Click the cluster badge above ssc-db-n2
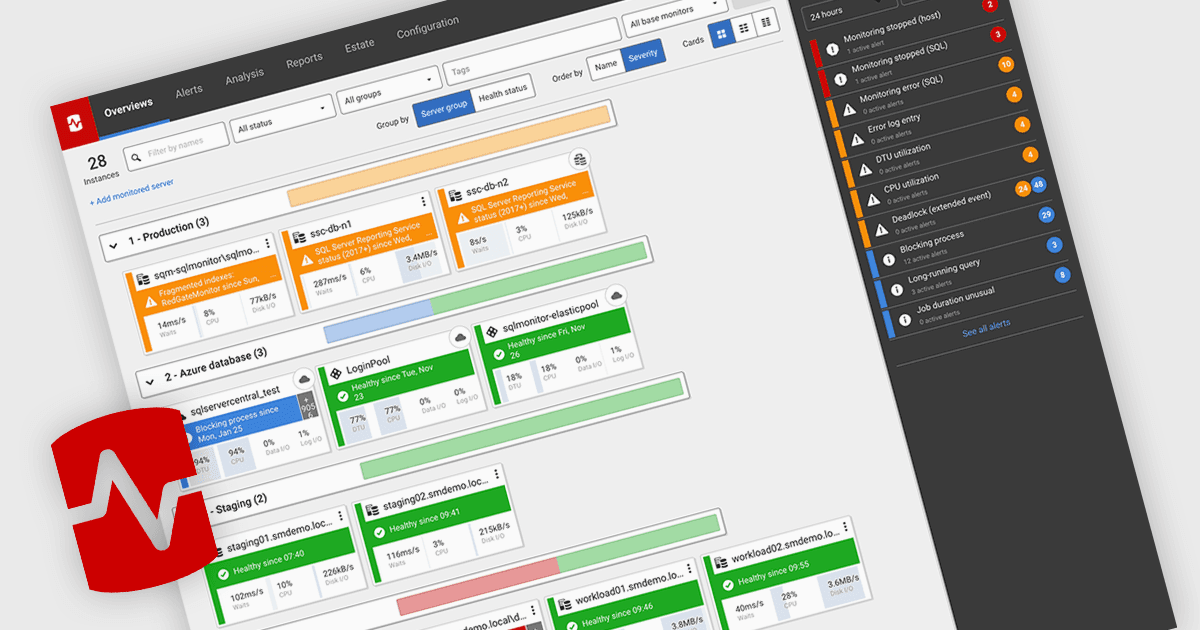The height and width of the screenshot is (630, 1200). [x=578, y=159]
